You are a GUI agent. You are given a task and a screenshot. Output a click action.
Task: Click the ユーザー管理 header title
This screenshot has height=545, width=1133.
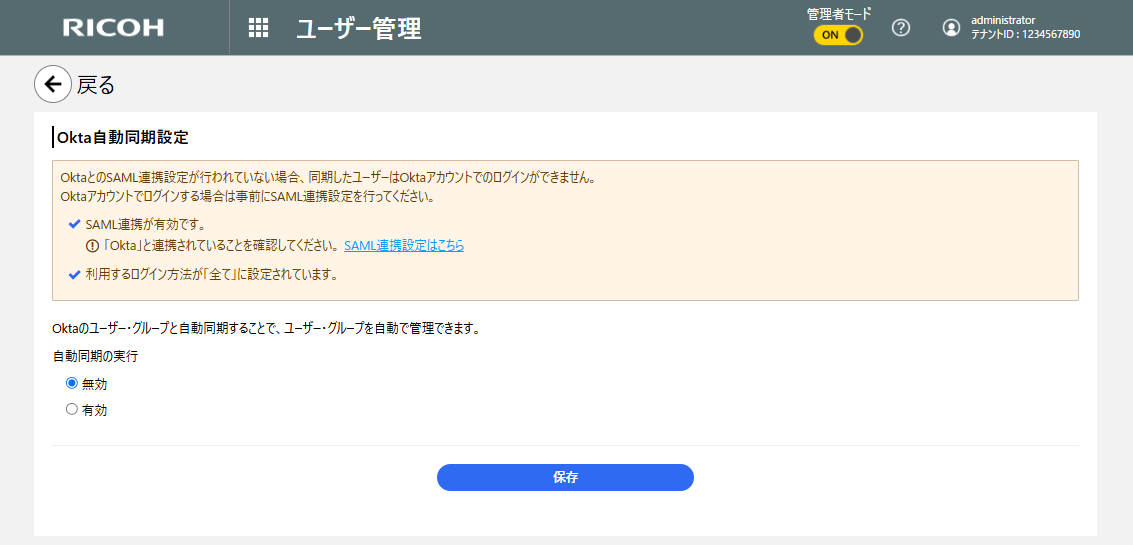pos(359,28)
